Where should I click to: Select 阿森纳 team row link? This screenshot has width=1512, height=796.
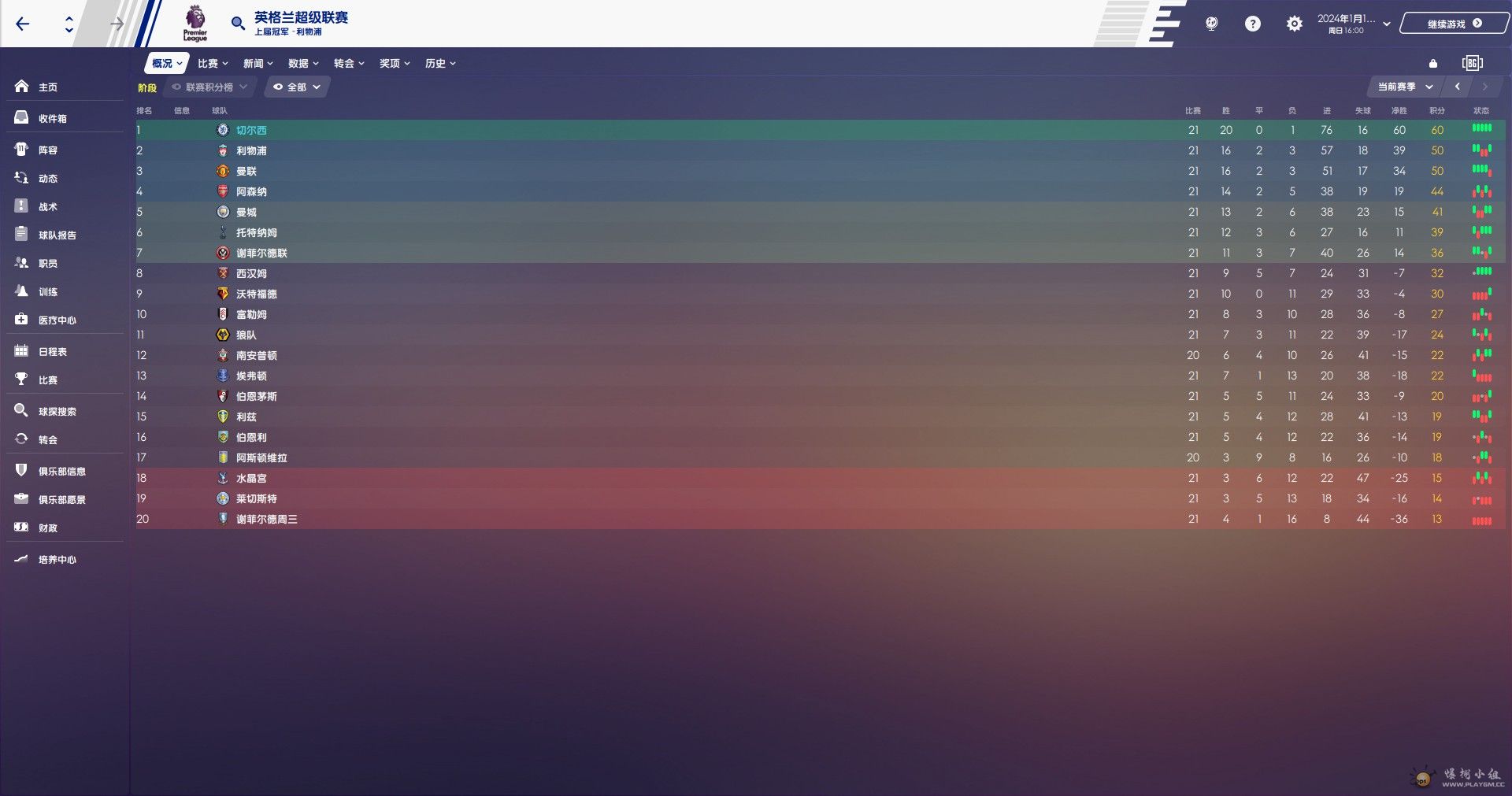click(251, 191)
